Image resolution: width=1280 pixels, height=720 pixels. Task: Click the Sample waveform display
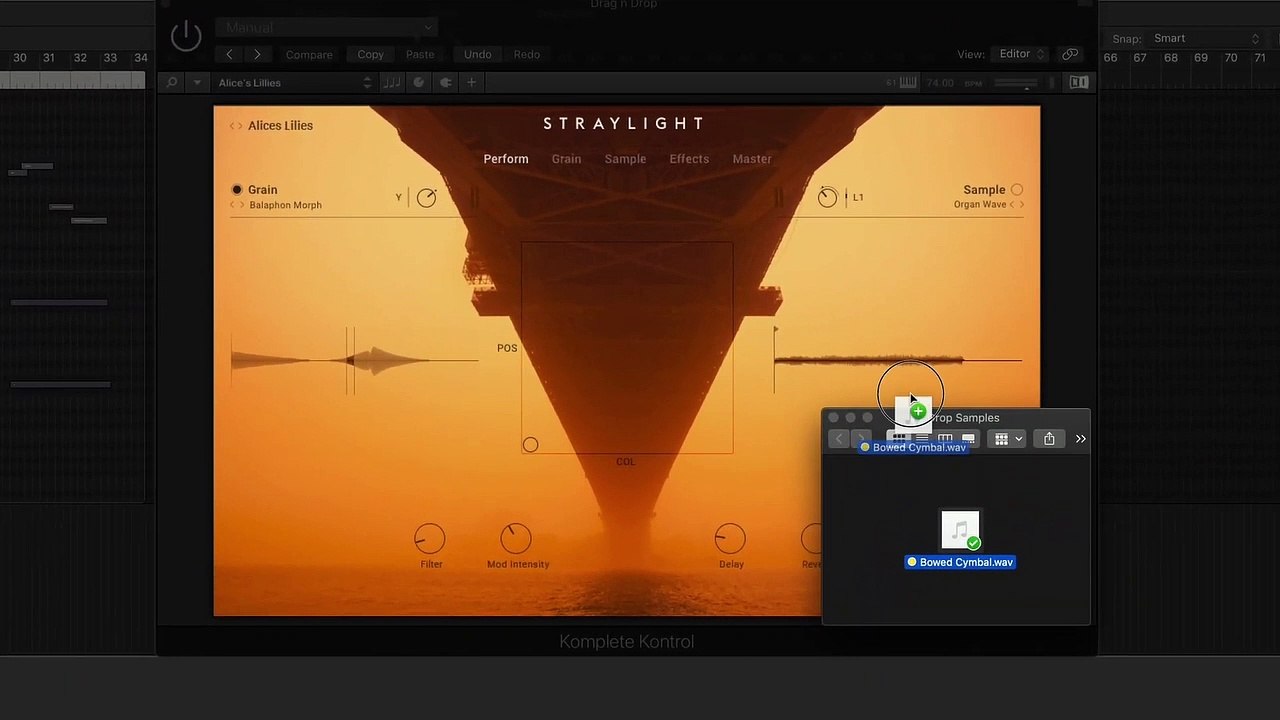pos(898,360)
